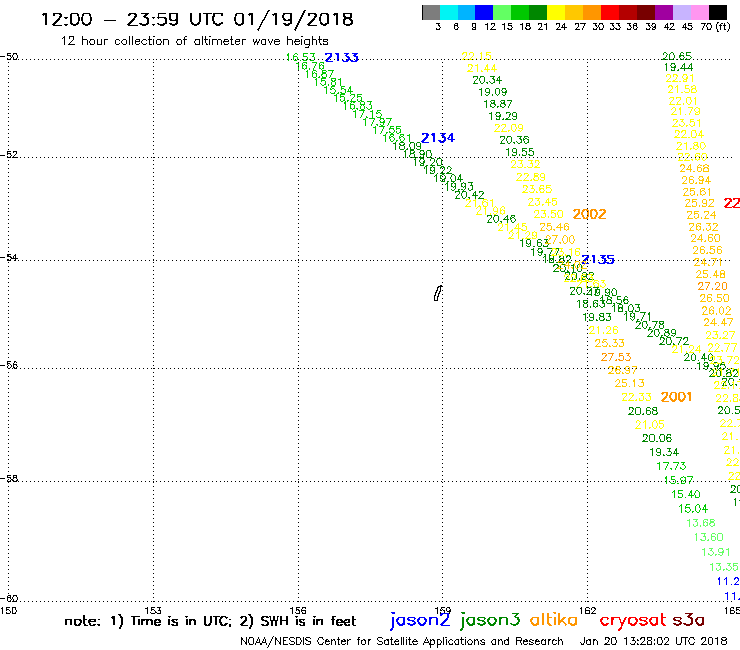The image size is (740, 650).
Task: Click the wave height value 13.91
Action: pyautogui.click(x=716, y=552)
